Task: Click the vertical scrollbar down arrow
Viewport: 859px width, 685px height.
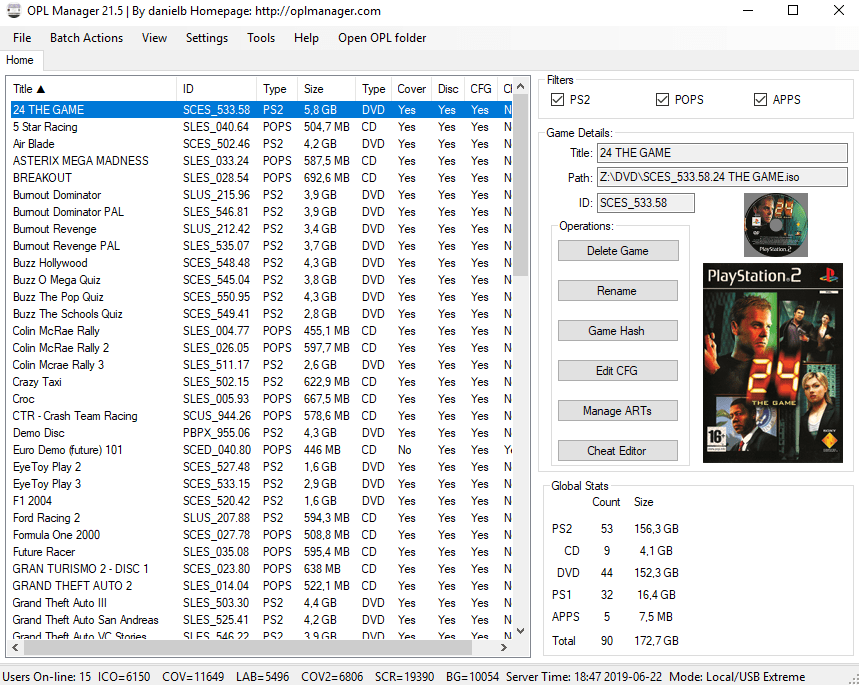Action: [520, 631]
